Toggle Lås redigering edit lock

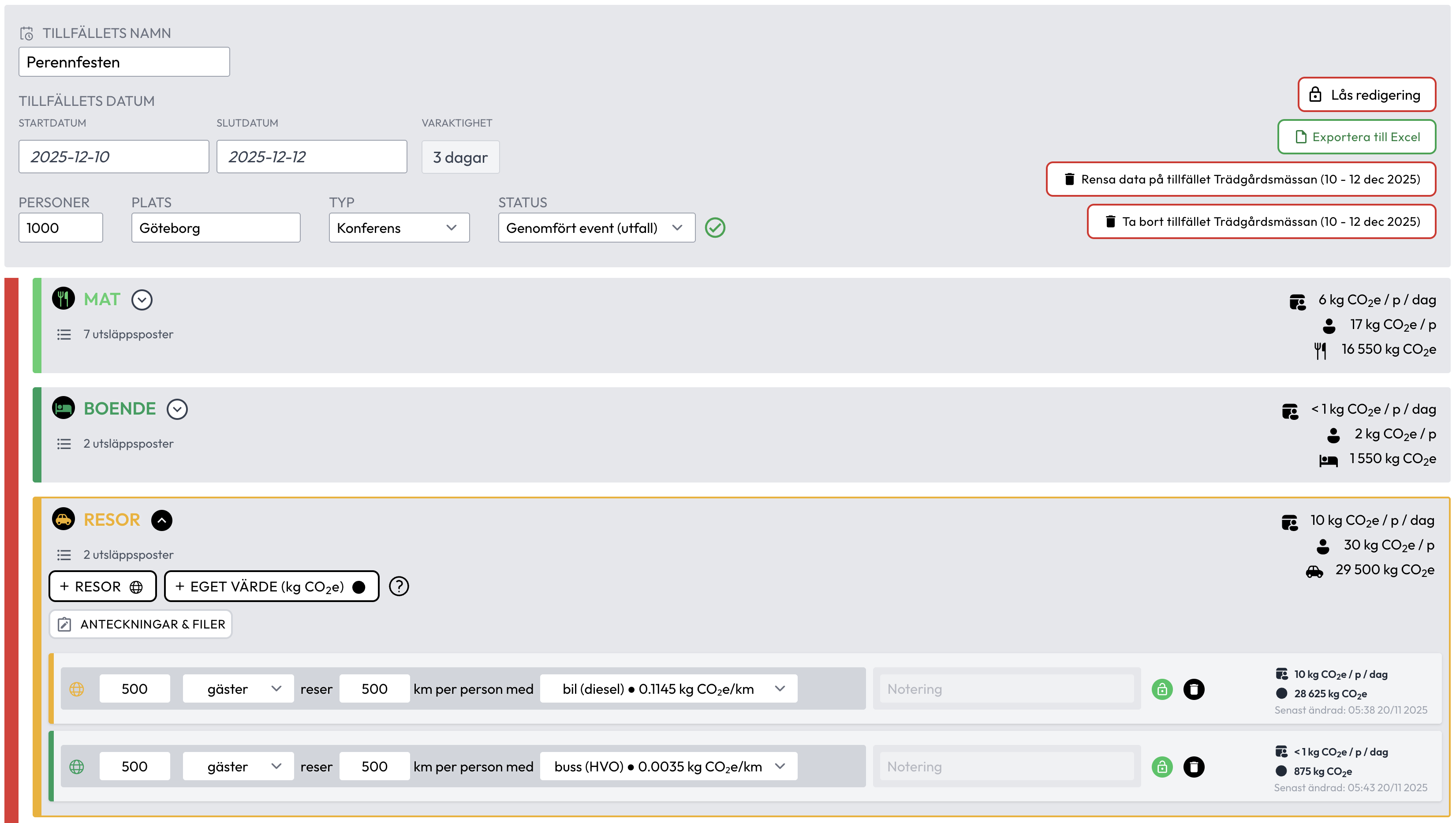click(x=1366, y=94)
